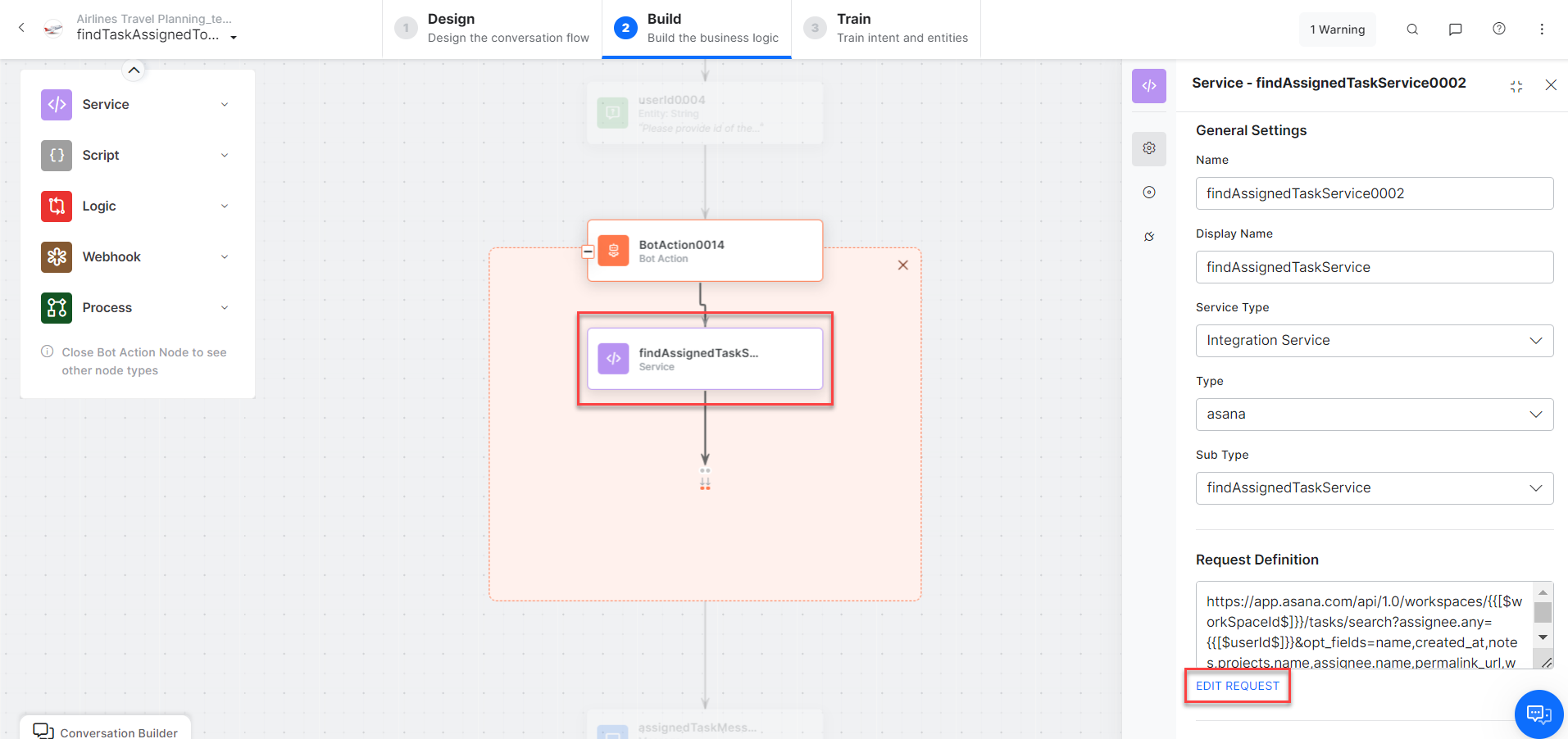Open the connections plug icon in side panel
The image size is (1568, 739).
(x=1149, y=237)
